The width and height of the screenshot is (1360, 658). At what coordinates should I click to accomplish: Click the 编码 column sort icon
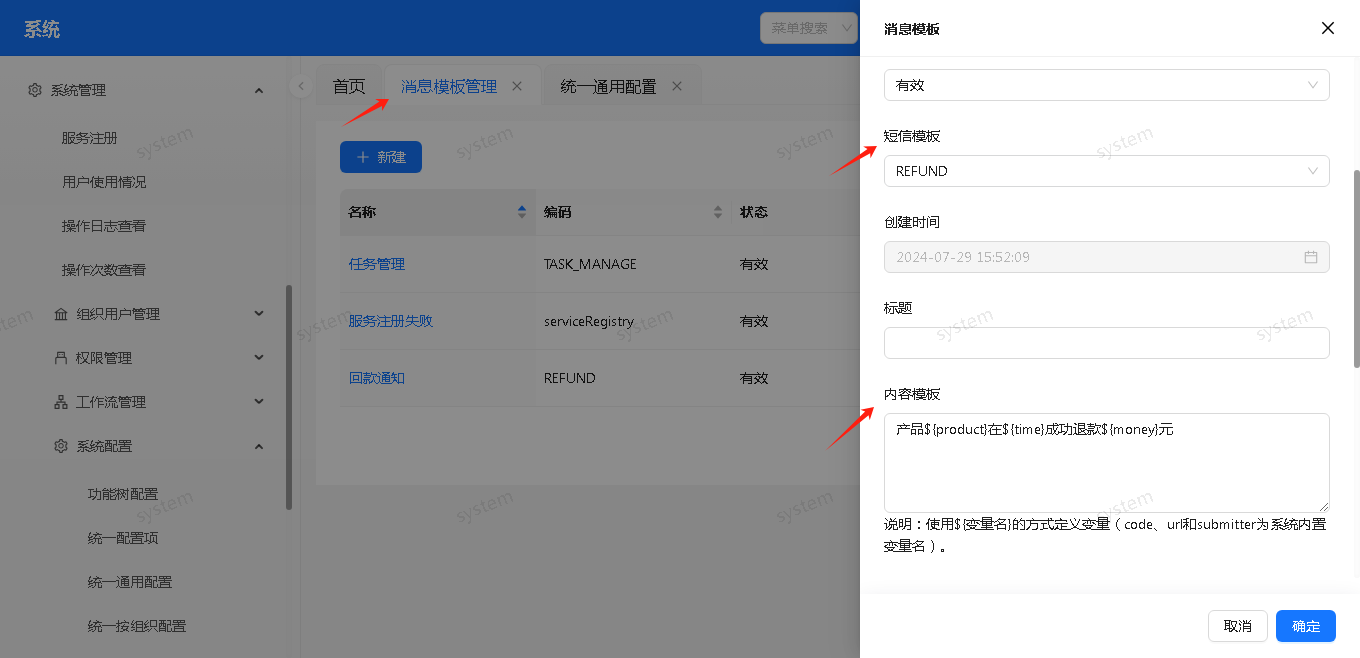(717, 212)
